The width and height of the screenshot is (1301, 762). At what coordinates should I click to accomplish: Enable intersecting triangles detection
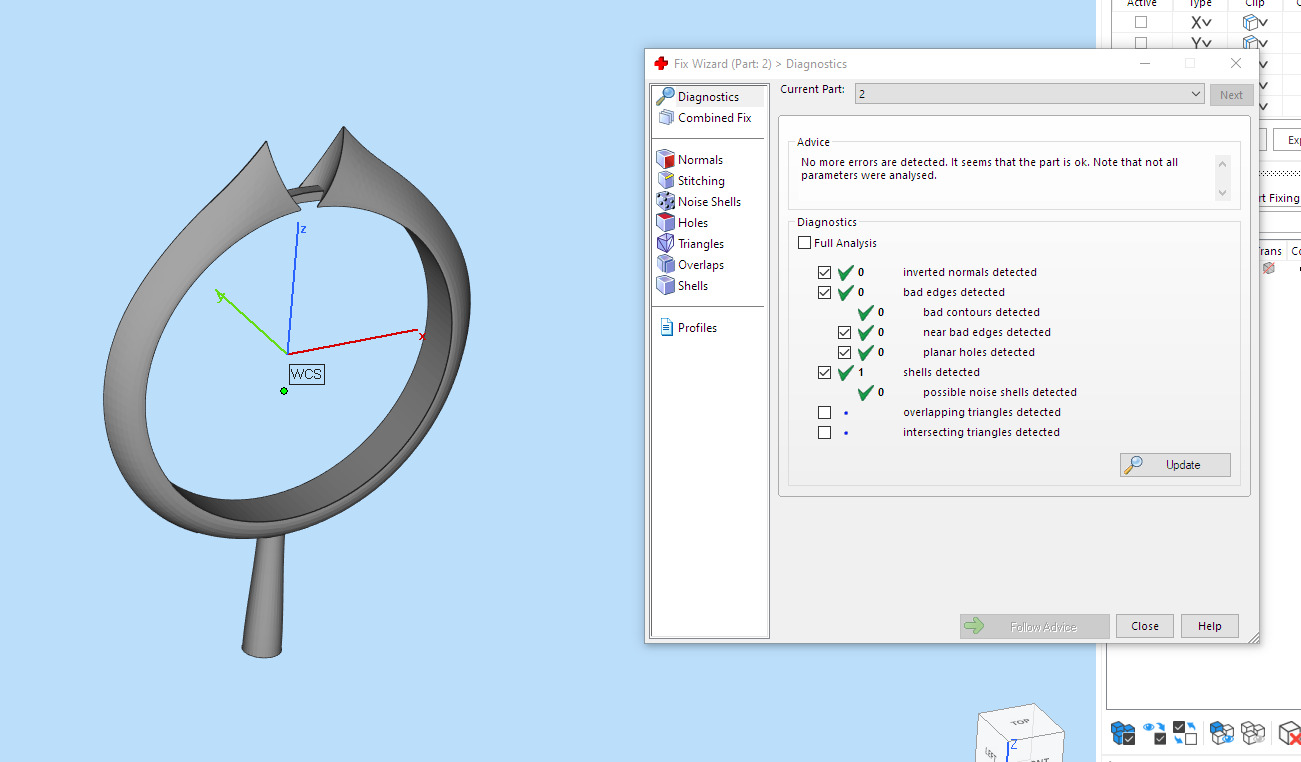click(824, 432)
